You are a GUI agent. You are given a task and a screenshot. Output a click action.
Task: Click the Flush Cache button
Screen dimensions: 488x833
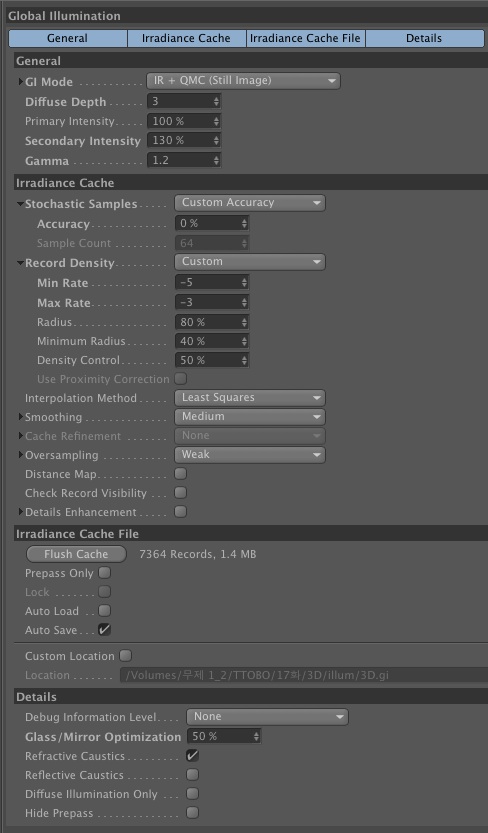pos(76,554)
